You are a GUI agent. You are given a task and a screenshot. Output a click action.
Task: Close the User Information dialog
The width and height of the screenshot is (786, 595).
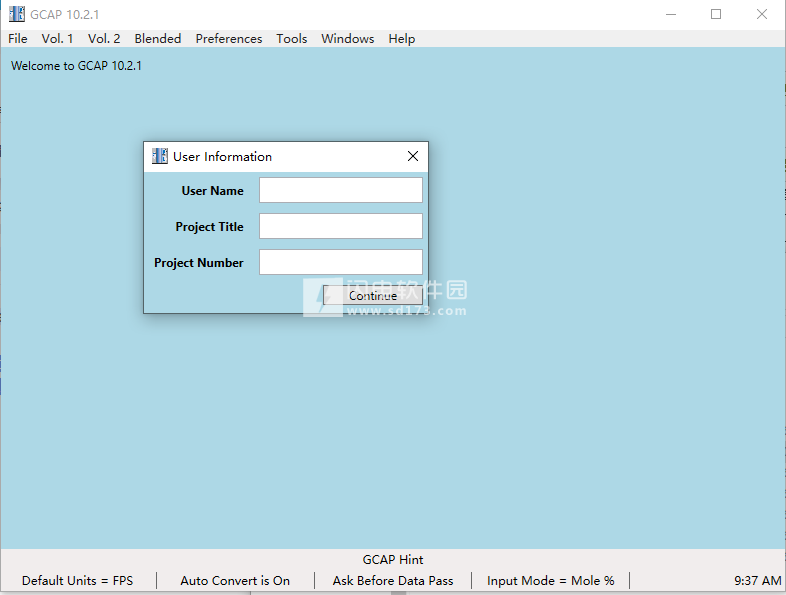coord(413,156)
